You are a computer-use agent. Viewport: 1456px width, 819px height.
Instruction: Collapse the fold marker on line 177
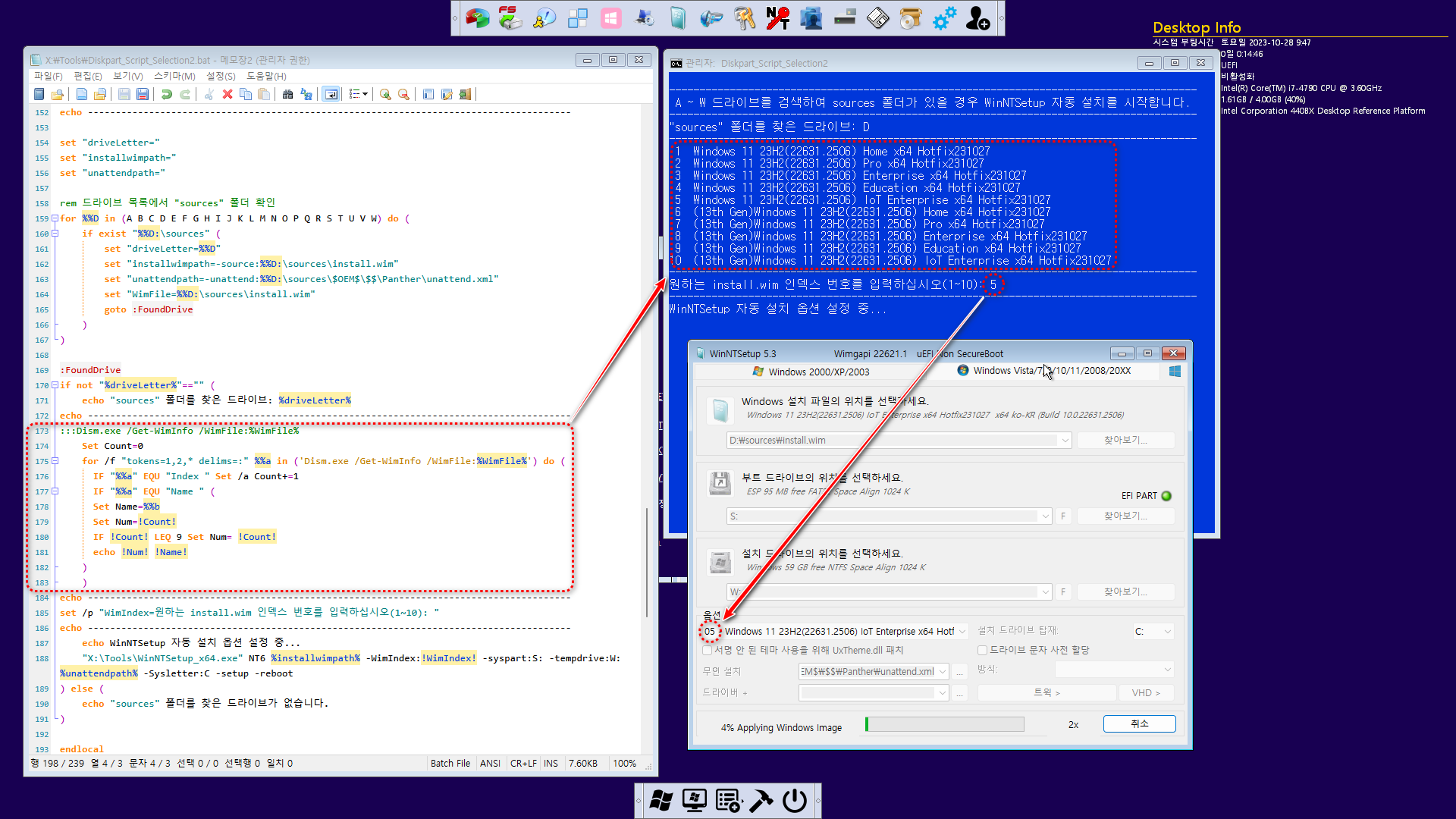(x=55, y=491)
